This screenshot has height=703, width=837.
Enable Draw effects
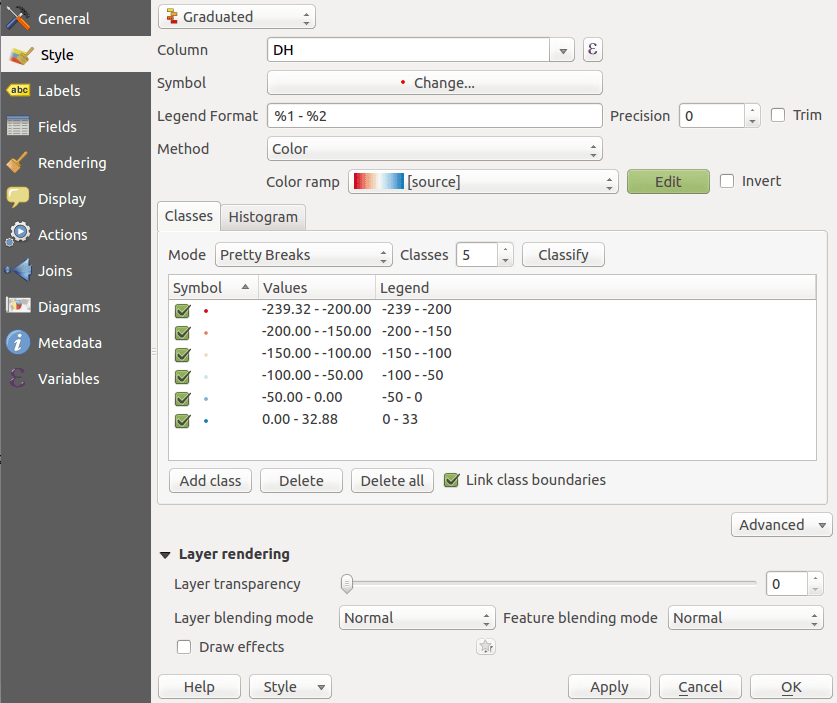point(183,647)
